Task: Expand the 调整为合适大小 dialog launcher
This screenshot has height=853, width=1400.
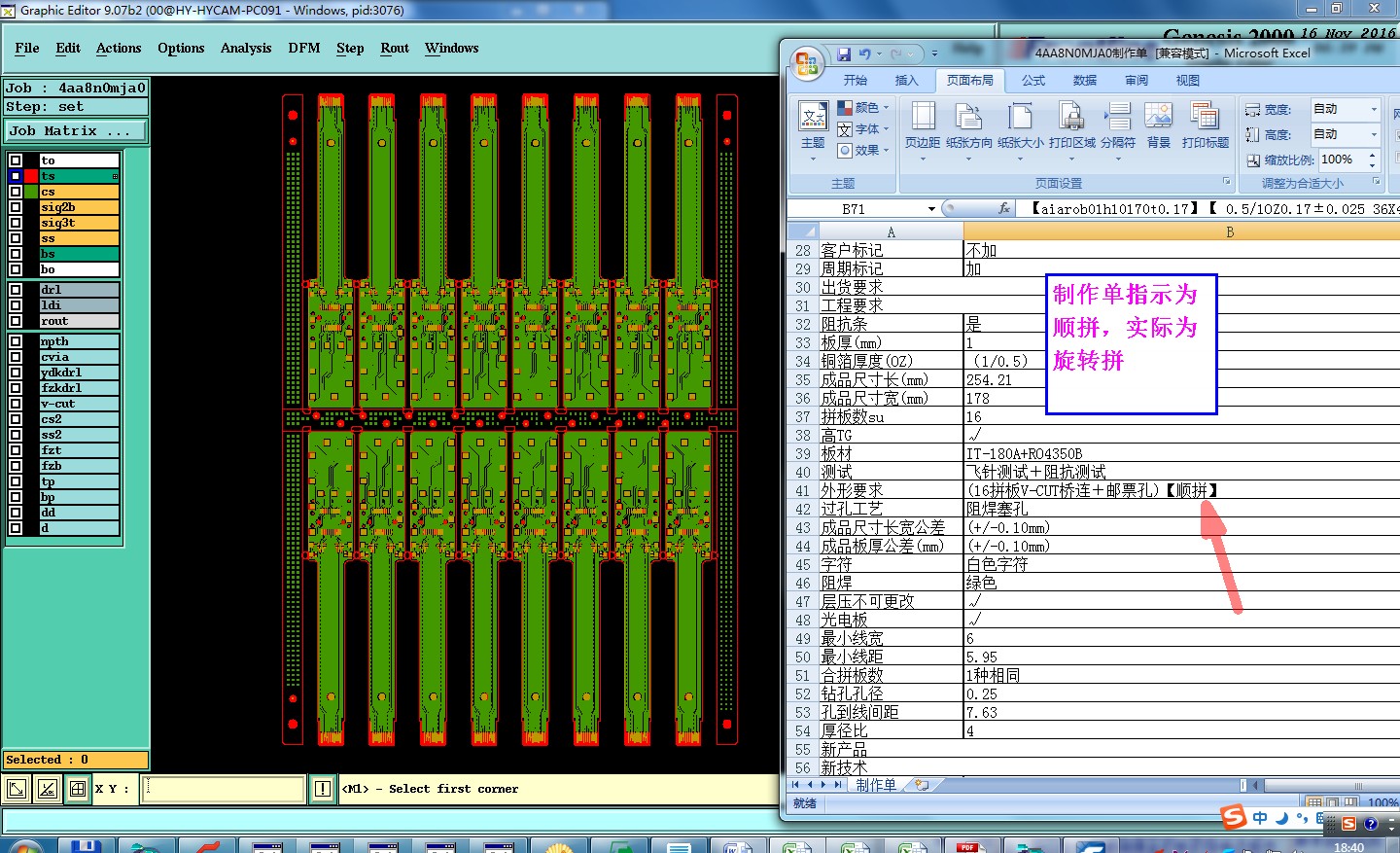Action: tap(1376, 182)
